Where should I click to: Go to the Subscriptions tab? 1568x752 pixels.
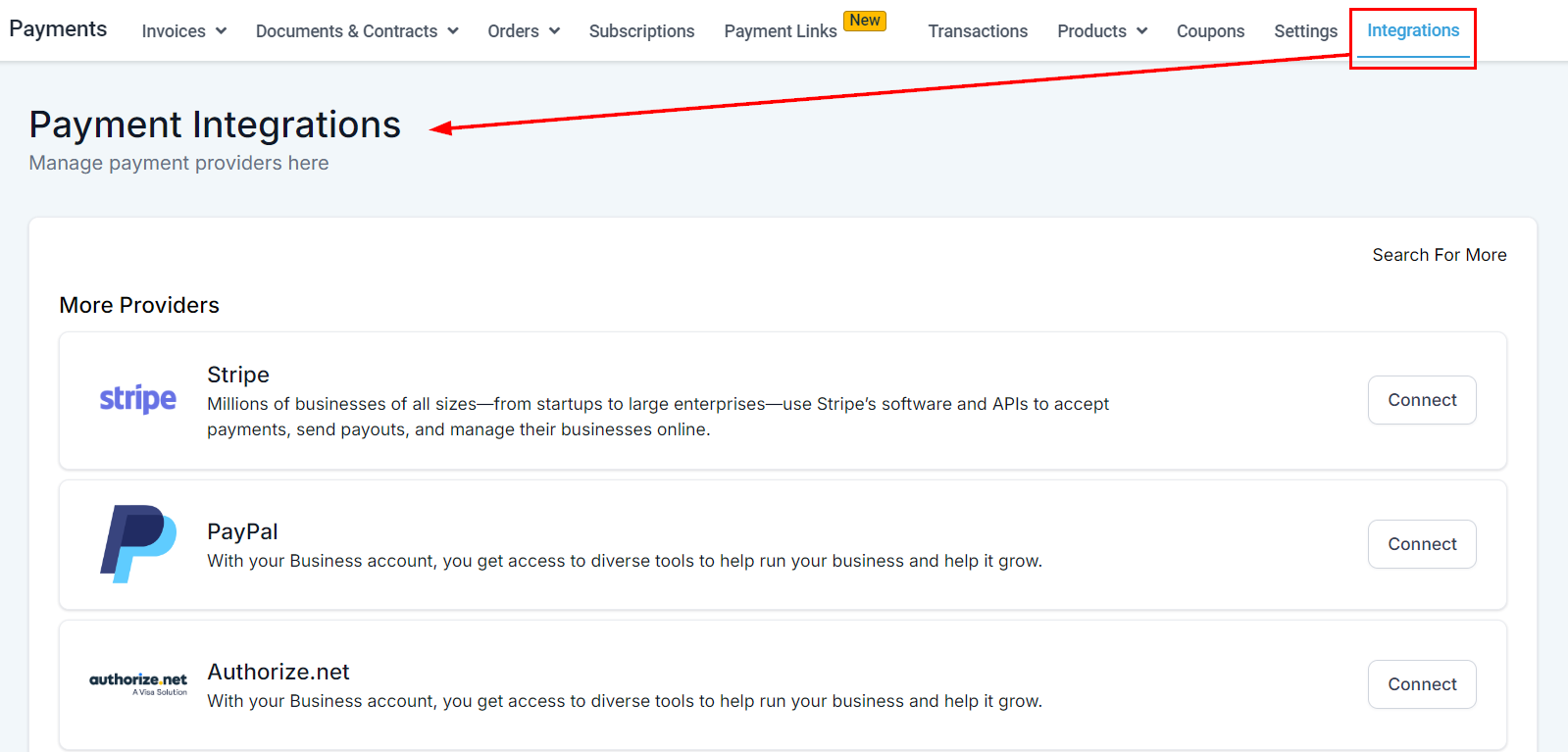coord(641,31)
